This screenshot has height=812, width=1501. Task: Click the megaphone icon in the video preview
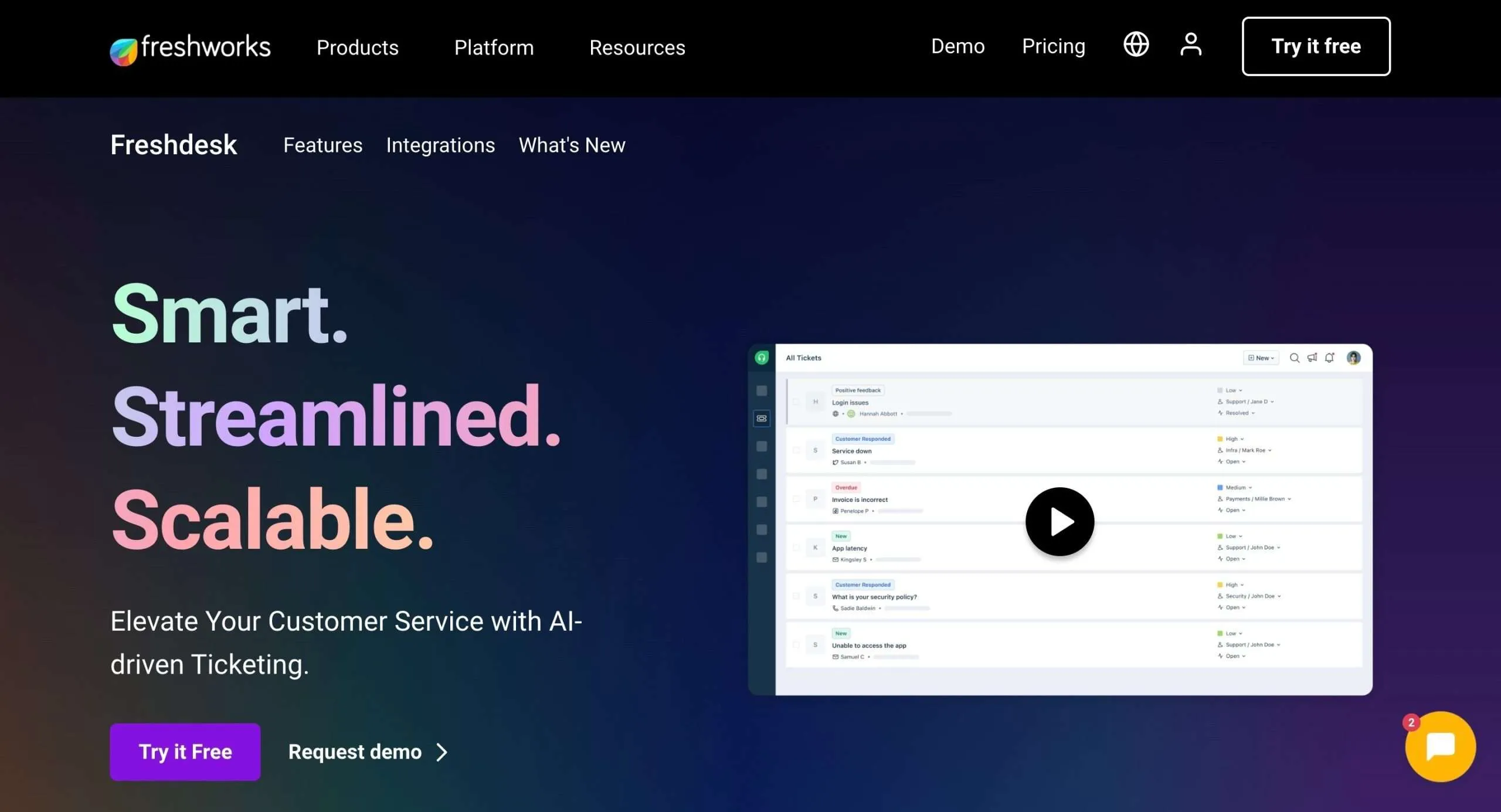(1312, 358)
